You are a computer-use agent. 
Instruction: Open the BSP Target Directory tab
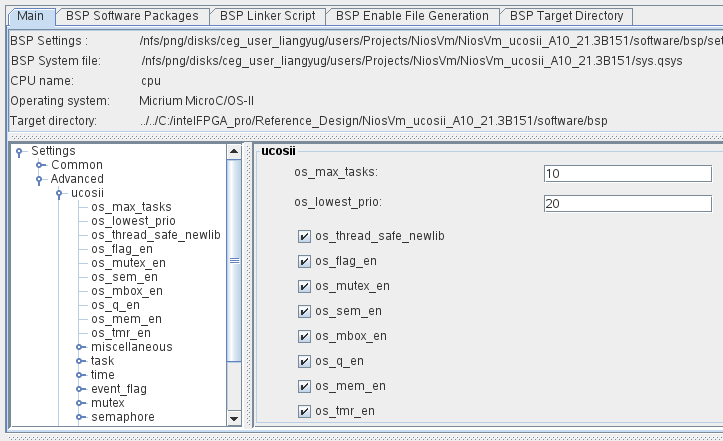[566, 16]
